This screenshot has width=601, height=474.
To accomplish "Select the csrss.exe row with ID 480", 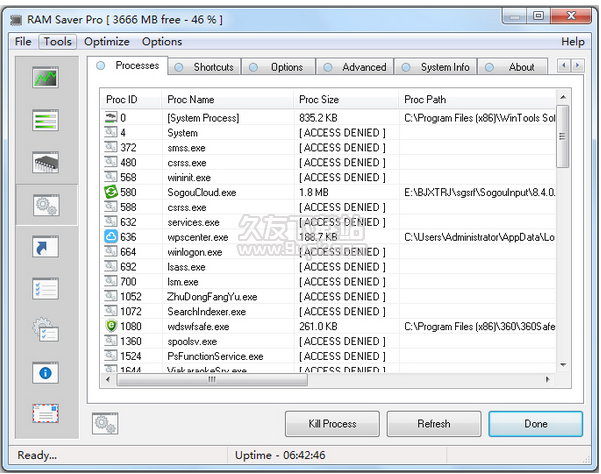I will coord(328,162).
